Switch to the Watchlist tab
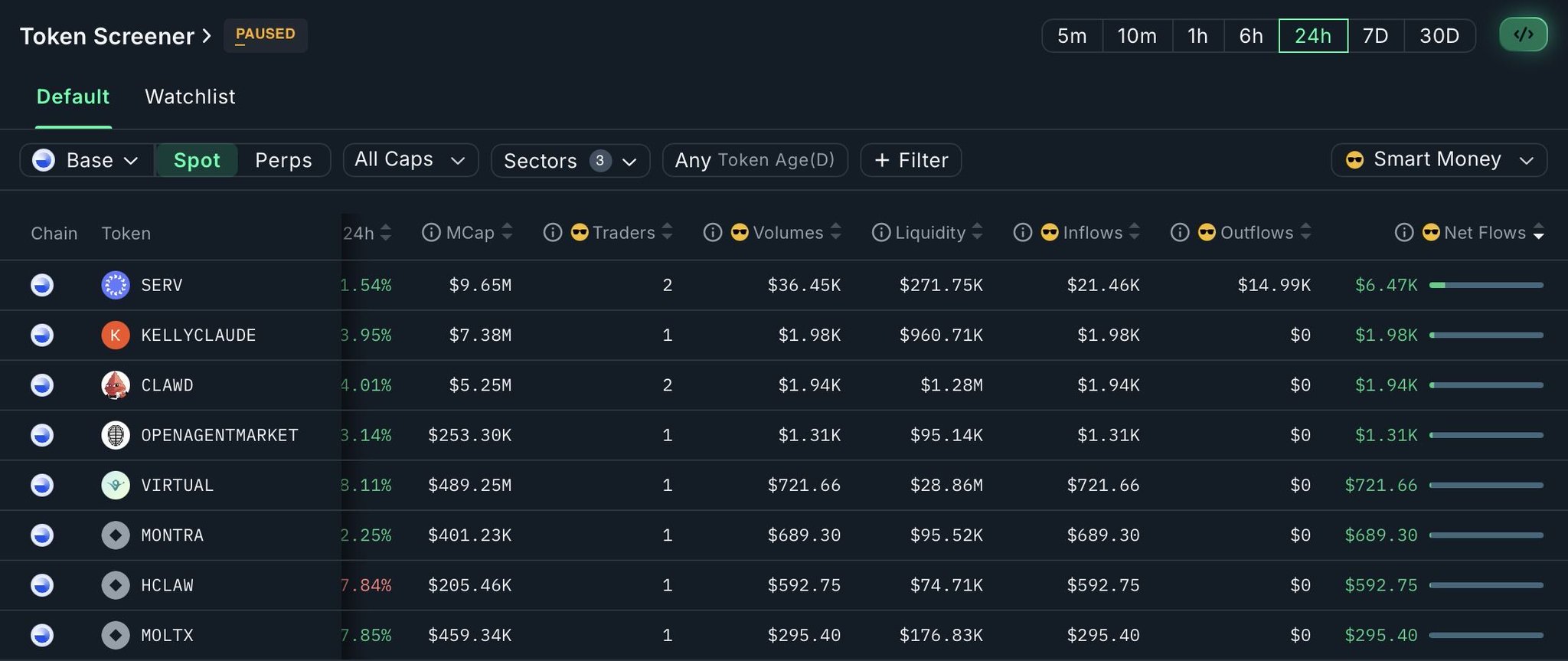This screenshot has width=1568, height=661. pos(190,97)
